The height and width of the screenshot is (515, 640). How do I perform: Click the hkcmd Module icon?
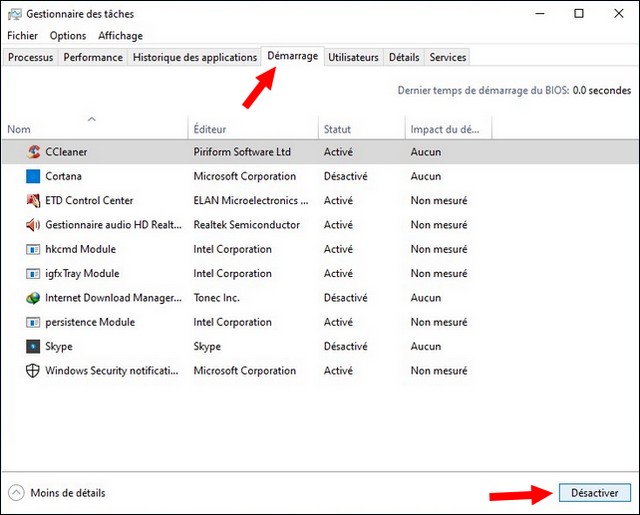[x=33, y=249]
